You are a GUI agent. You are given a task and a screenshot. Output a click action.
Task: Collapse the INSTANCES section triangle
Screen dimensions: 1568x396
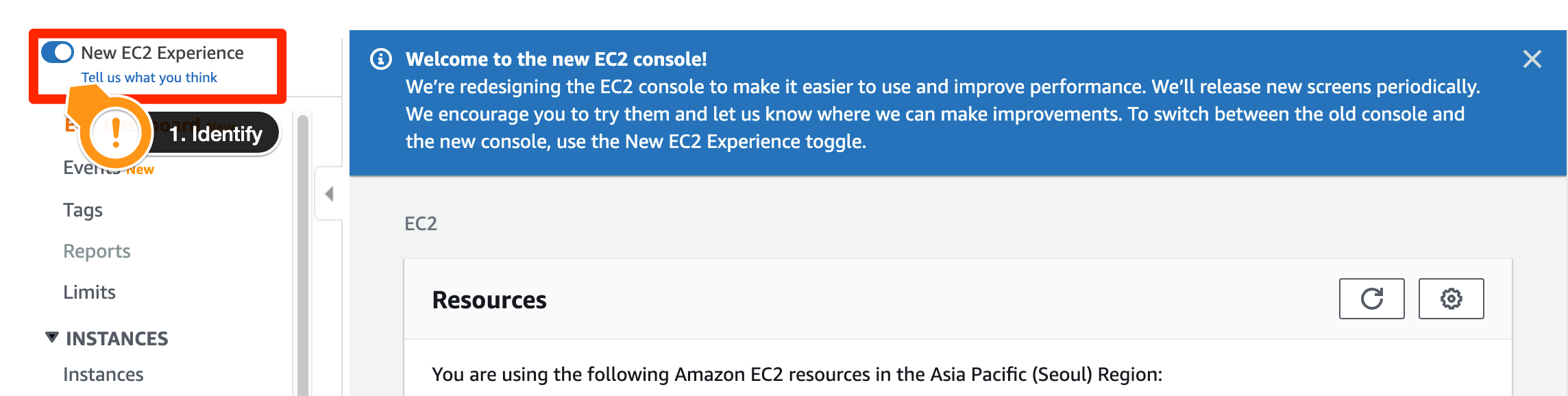pos(52,337)
